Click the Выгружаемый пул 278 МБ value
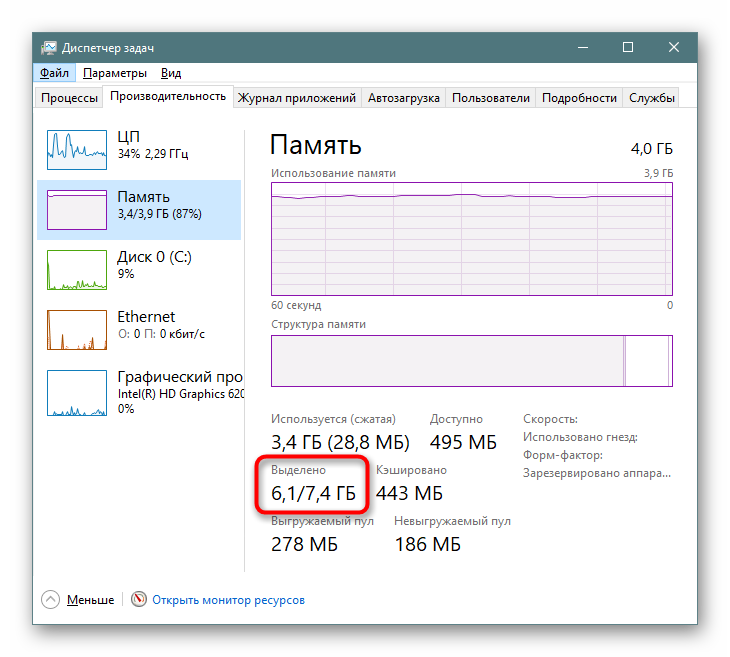The height and width of the screenshot is (657, 730). coord(304,544)
